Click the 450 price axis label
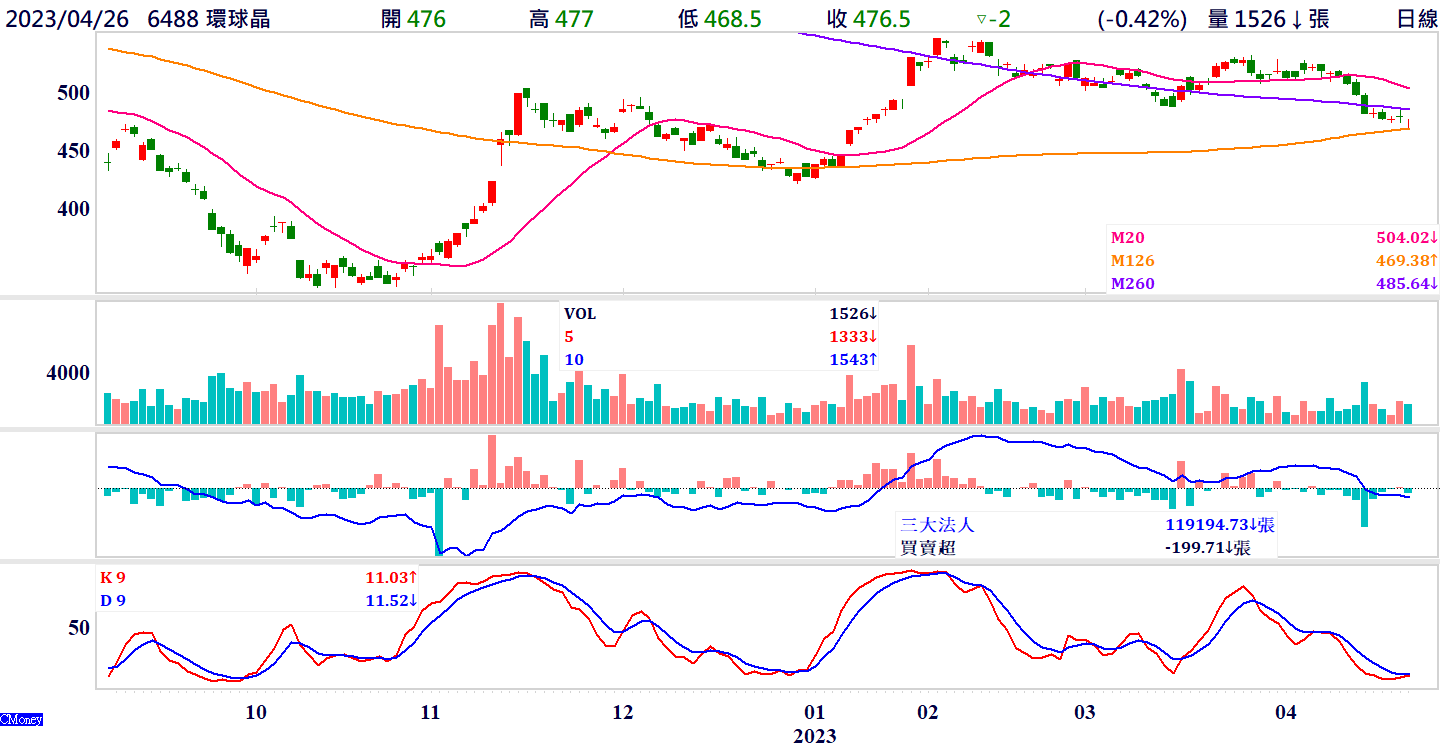This screenshot has height=748, width=1440. coord(74,151)
